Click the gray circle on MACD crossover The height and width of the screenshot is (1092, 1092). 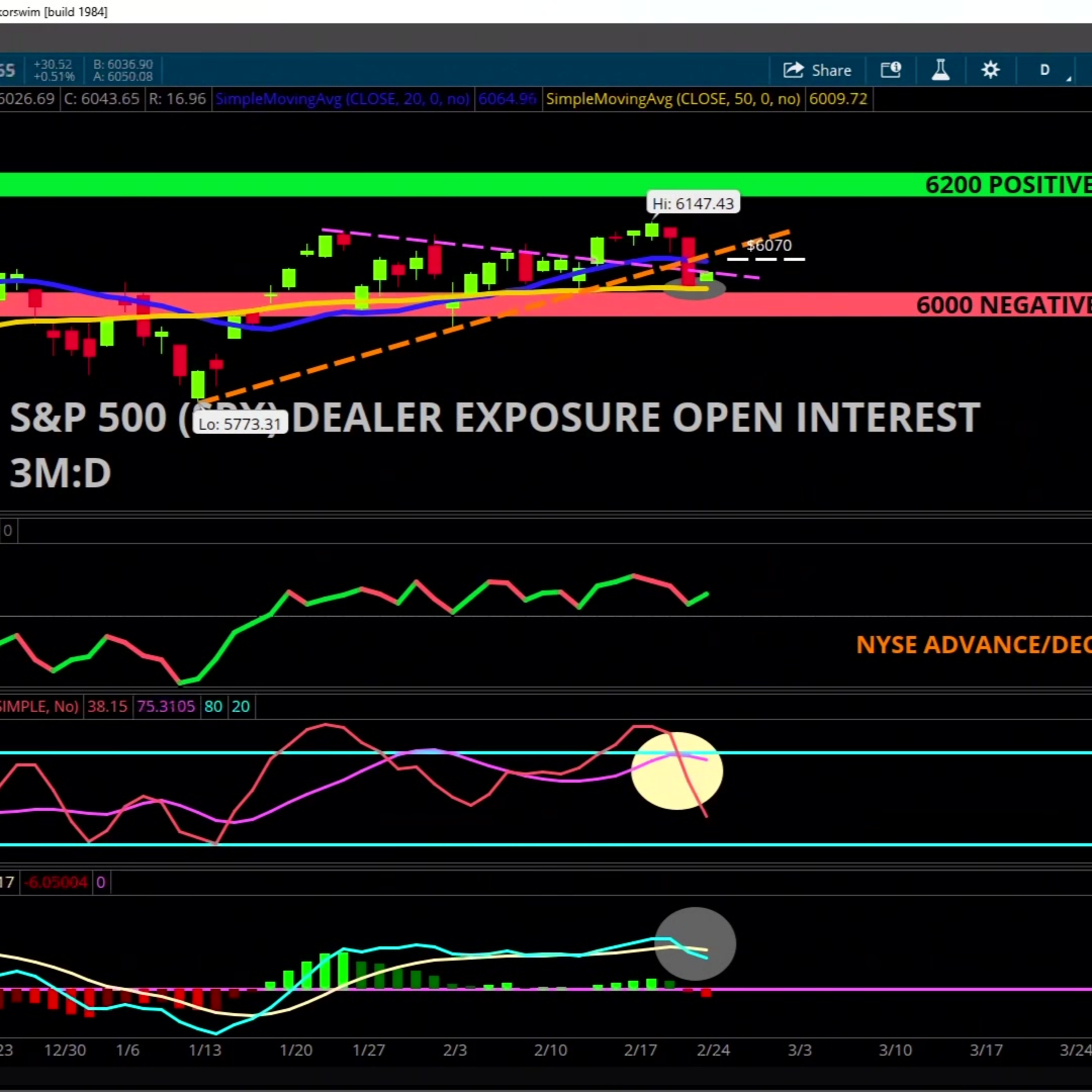click(x=695, y=944)
